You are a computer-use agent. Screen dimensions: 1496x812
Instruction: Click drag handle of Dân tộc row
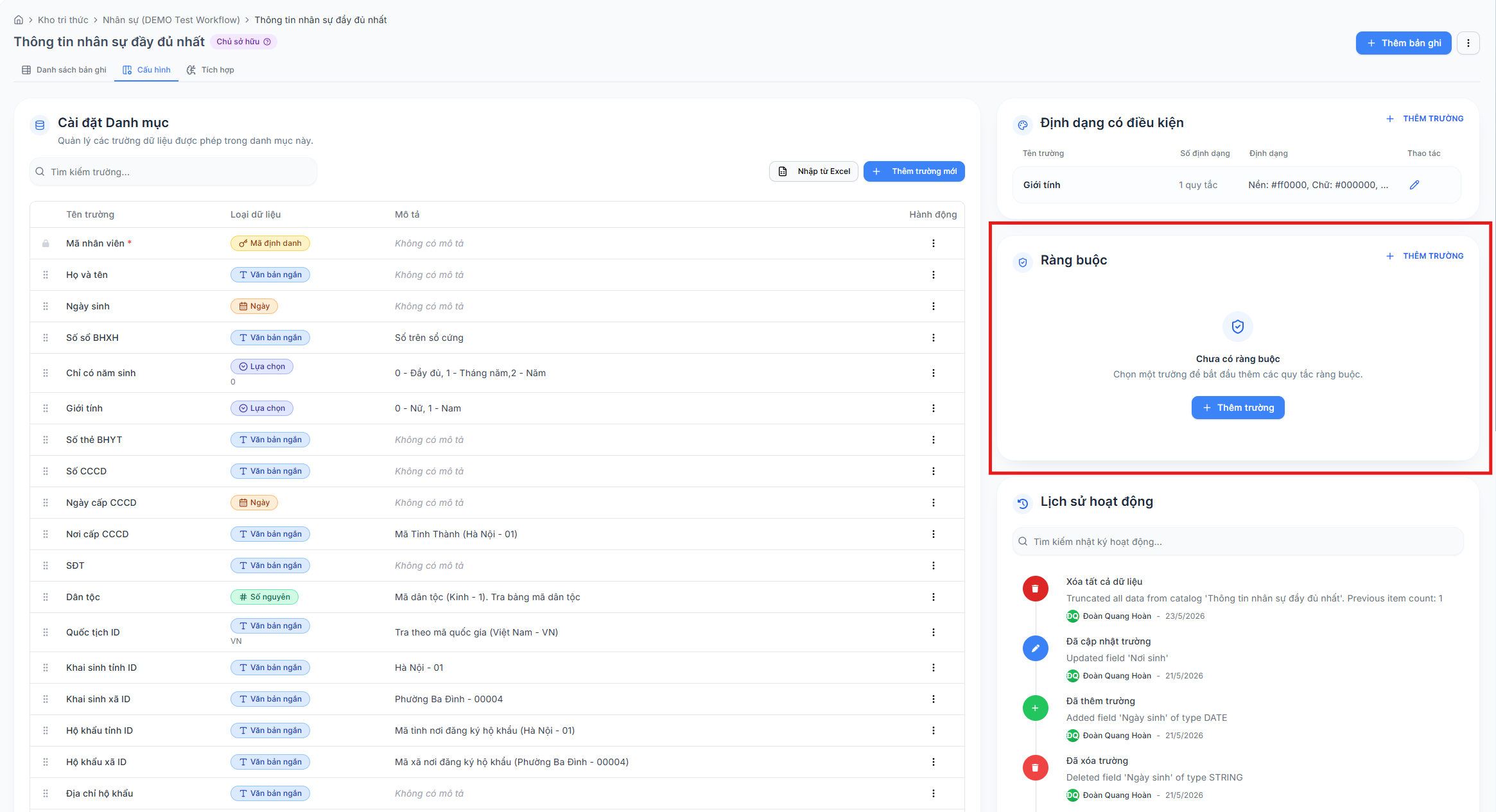(x=46, y=597)
